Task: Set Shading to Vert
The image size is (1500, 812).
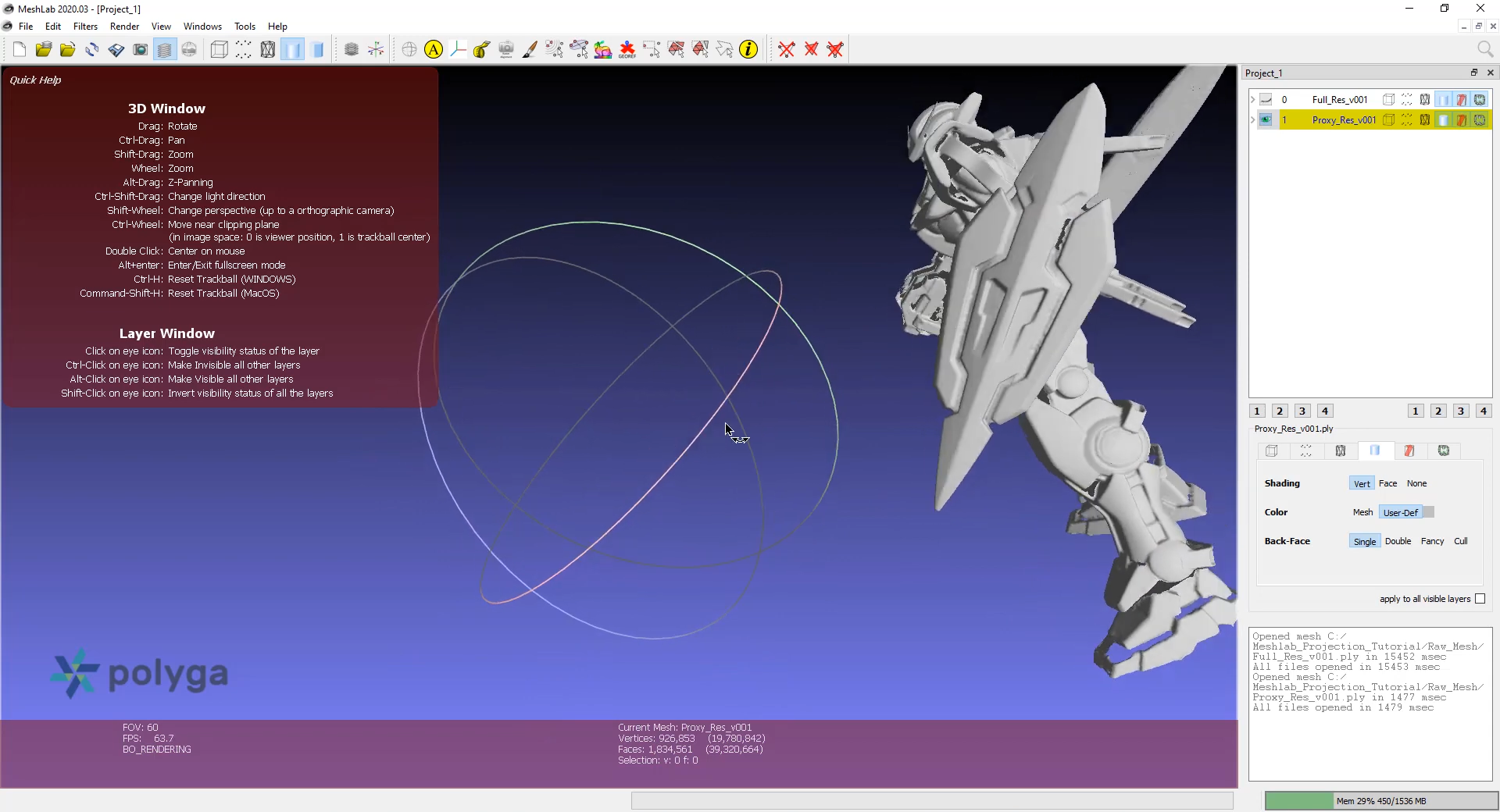Action: point(1362,483)
